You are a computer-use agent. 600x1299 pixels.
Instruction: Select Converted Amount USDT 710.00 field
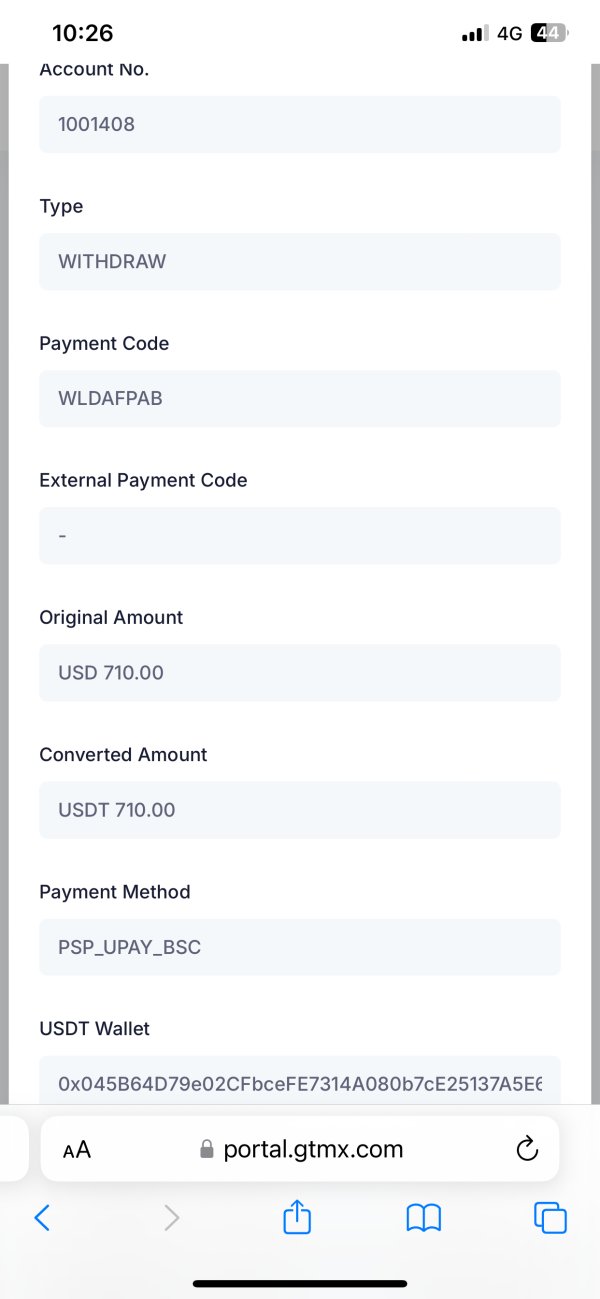(300, 810)
